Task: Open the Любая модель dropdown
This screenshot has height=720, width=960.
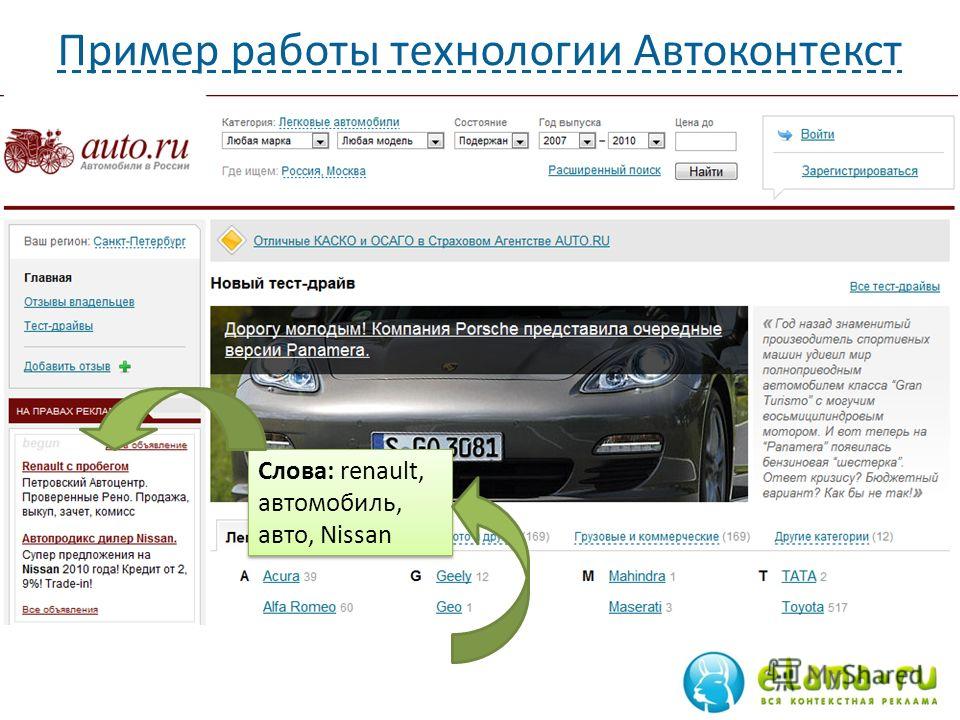Action: (390, 141)
